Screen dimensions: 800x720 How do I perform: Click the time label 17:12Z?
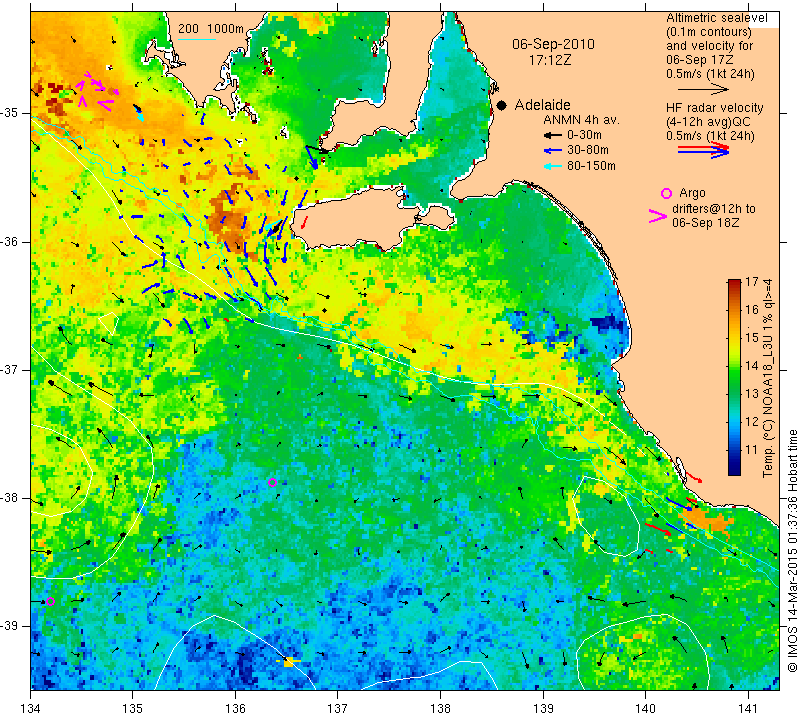550,60
